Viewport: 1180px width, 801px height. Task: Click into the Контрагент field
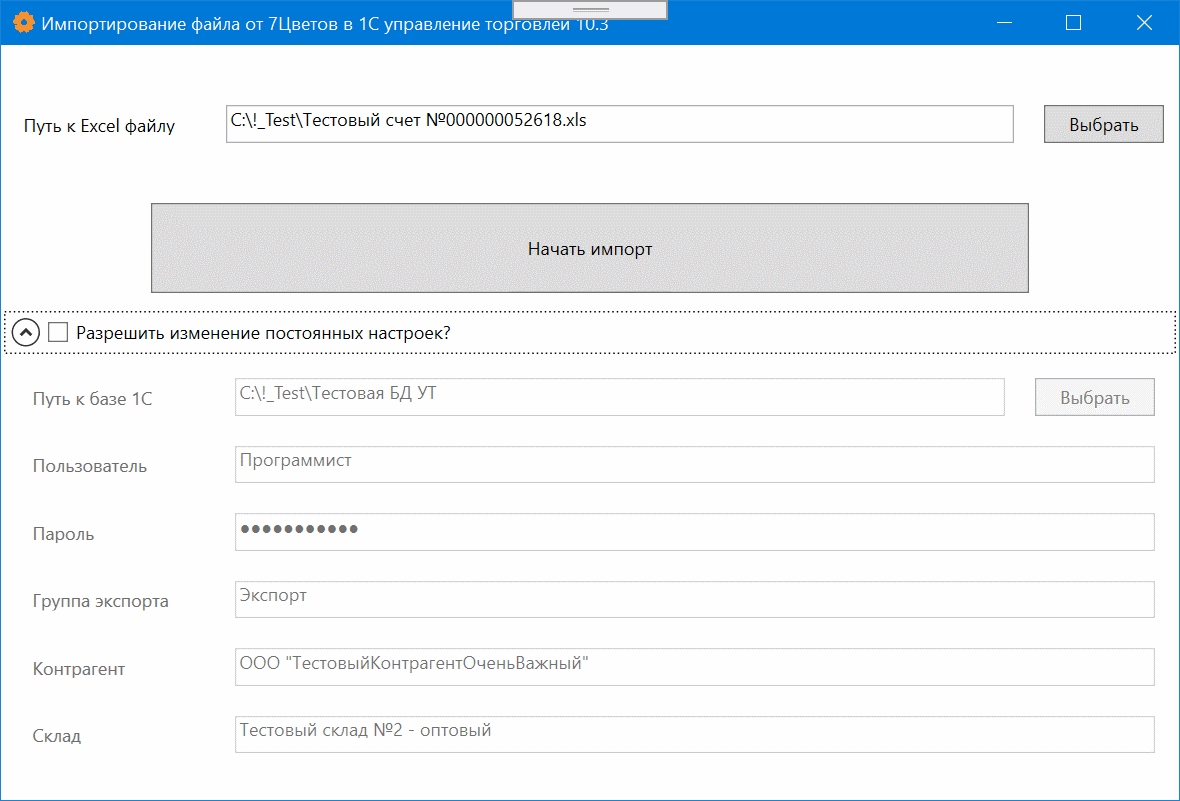(694, 667)
